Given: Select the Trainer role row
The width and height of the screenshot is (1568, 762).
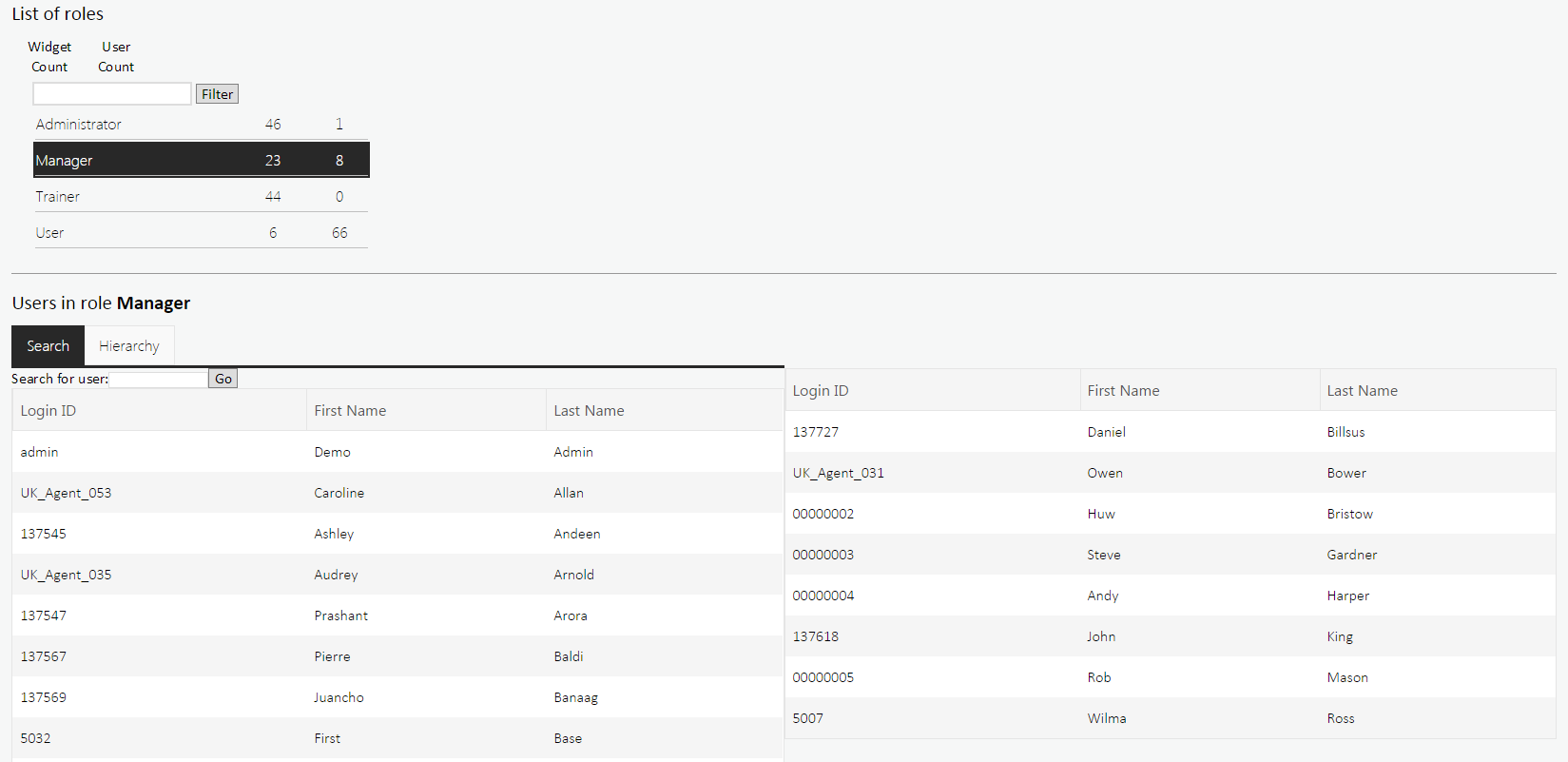Looking at the screenshot, I should coord(201,197).
